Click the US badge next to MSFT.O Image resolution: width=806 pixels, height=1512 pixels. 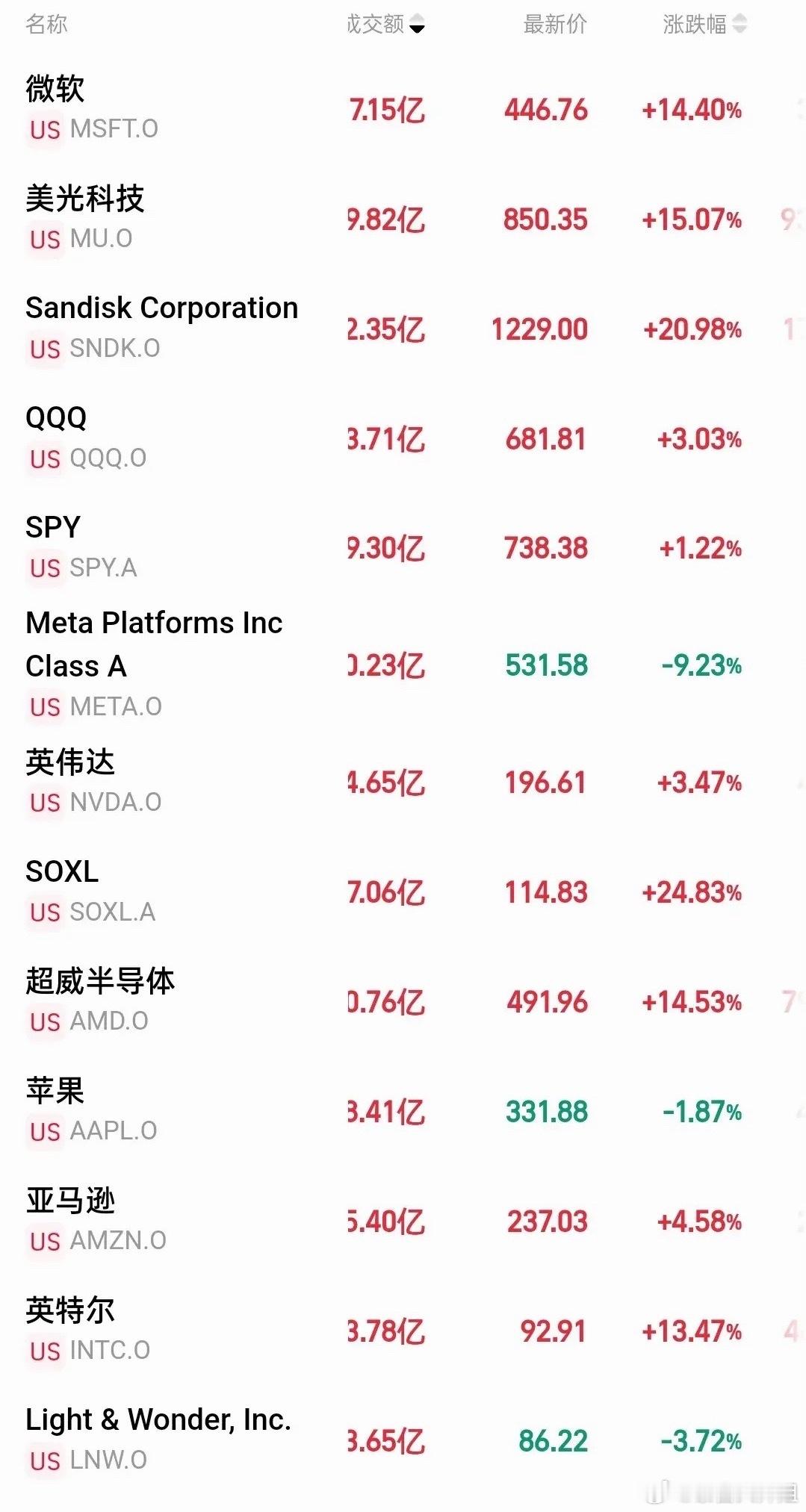[x=45, y=130]
